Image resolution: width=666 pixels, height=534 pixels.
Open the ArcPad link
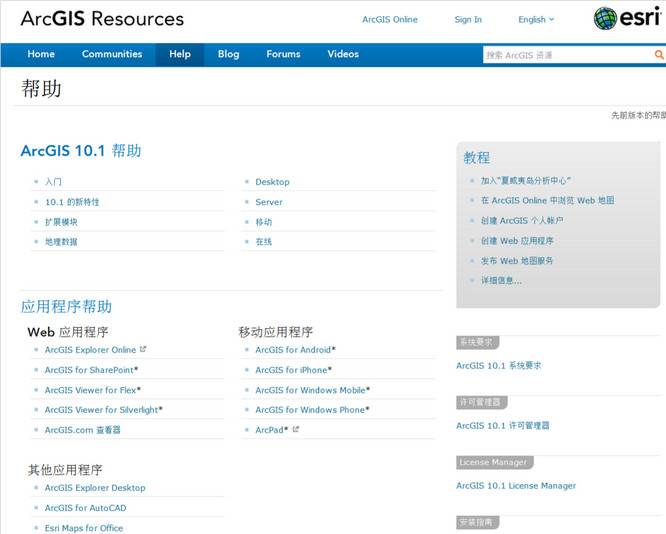pos(269,430)
